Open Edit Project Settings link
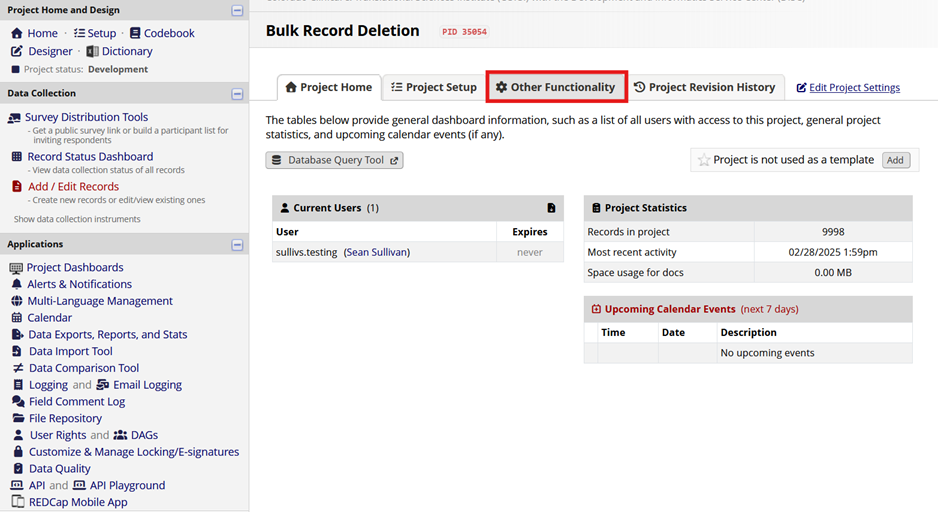938x512 pixels. click(853, 88)
